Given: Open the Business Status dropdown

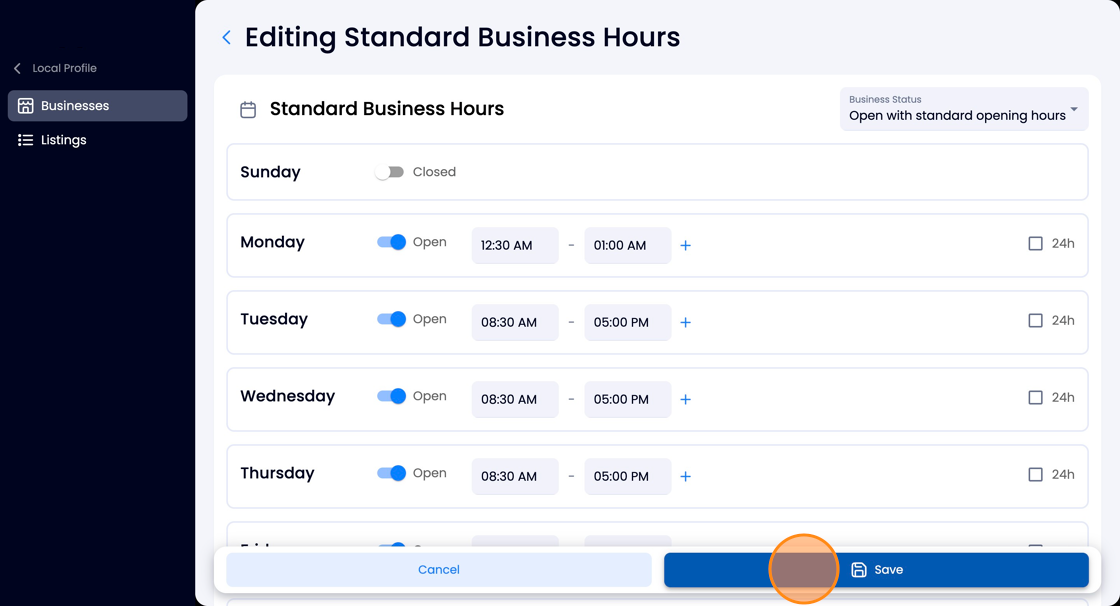Looking at the screenshot, I should point(964,109).
